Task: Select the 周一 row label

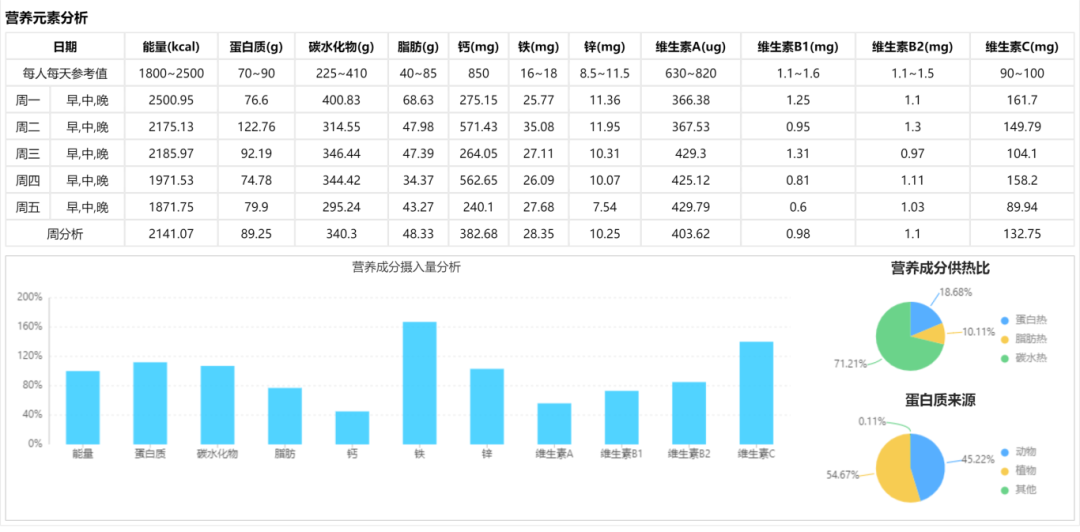Action: pos(28,101)
